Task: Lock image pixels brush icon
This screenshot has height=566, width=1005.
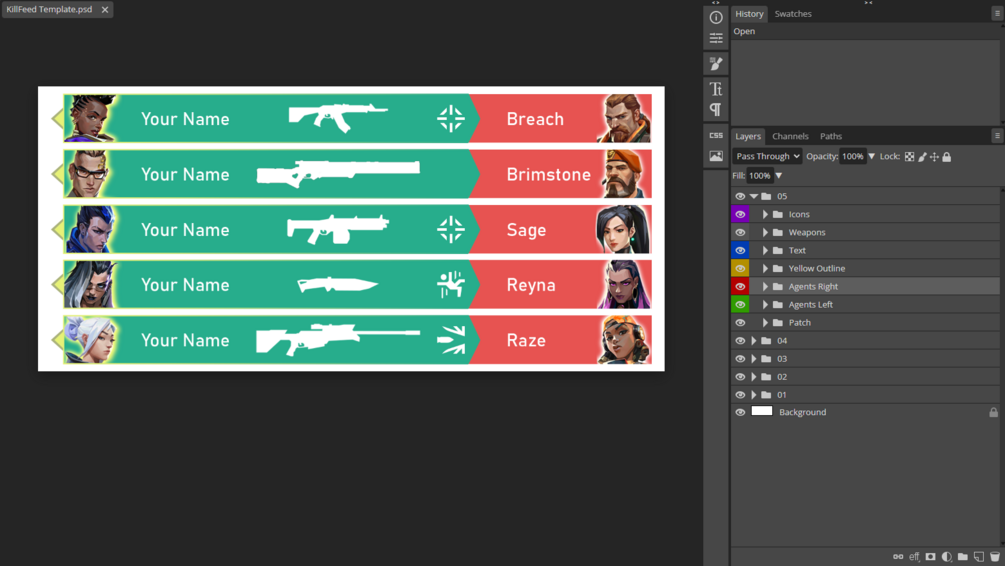Action: click(922, 156)
